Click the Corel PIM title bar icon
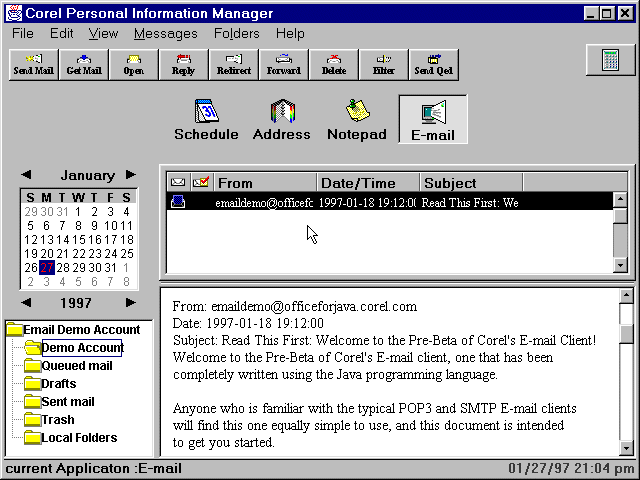Screen dimensions: 640x480 (13, 13)
